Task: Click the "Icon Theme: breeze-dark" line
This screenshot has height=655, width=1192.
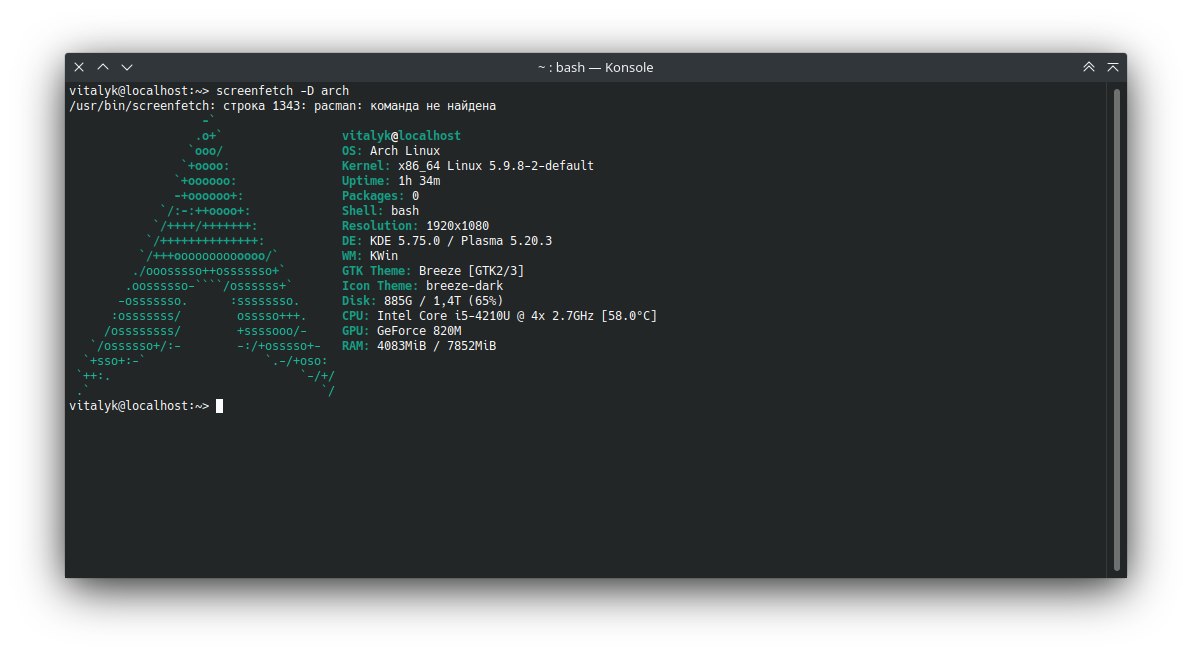Action: point(422,286)
